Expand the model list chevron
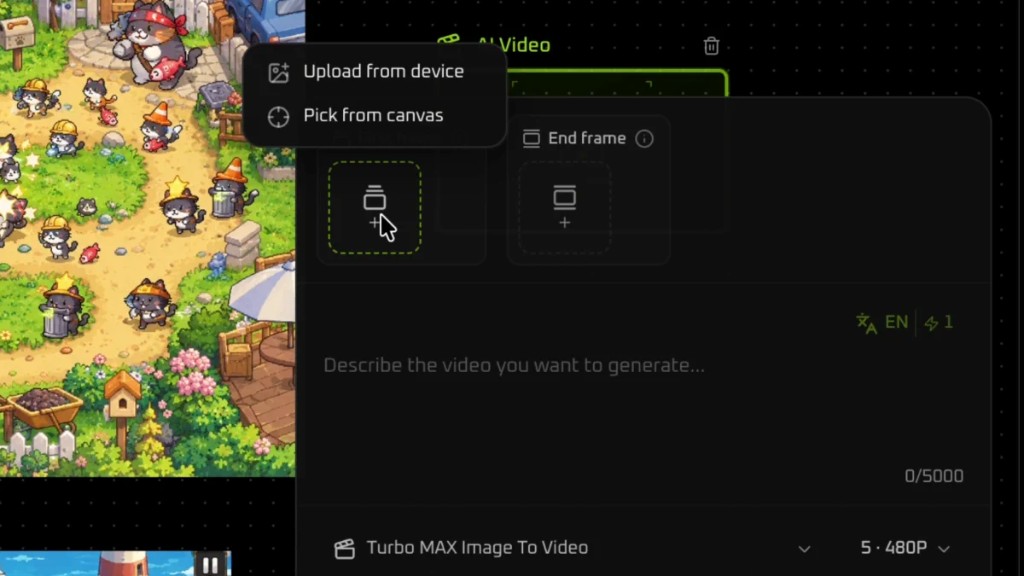This screenshot has width=1024, height=576. (805, 549)
